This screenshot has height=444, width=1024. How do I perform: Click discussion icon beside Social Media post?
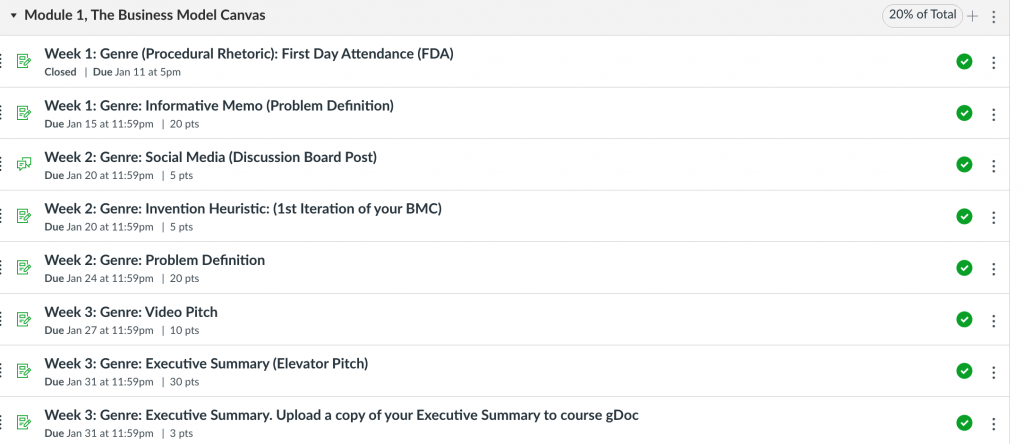(x=24, y=165)
